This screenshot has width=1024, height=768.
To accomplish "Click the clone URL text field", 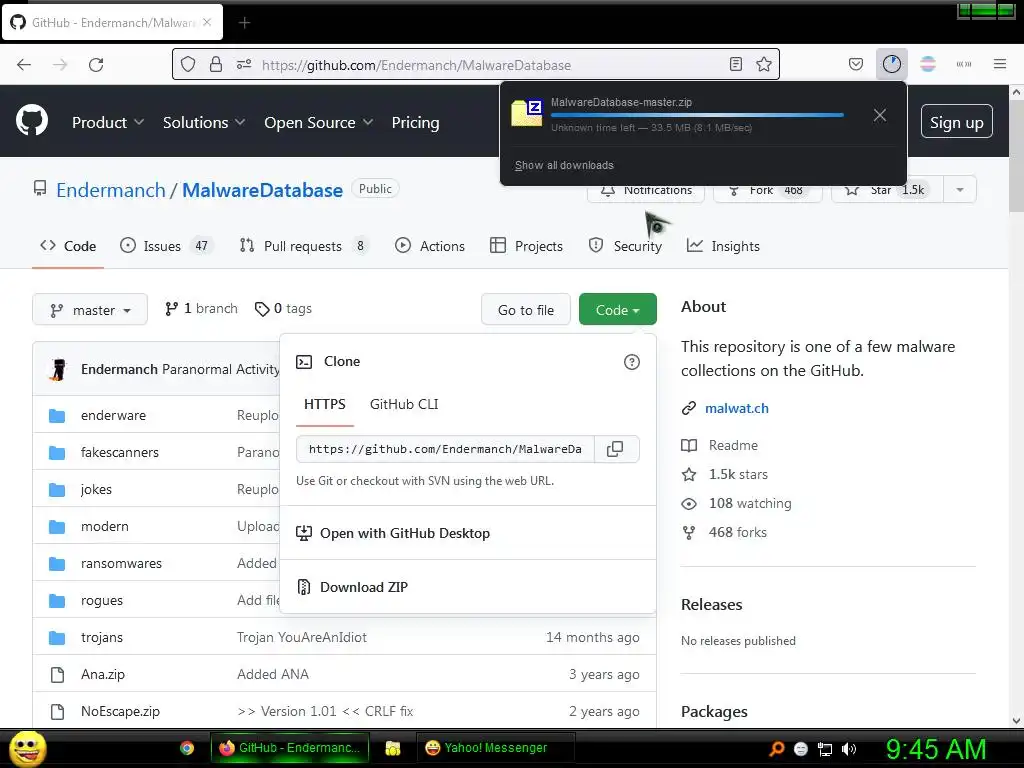I will point(445,449).
